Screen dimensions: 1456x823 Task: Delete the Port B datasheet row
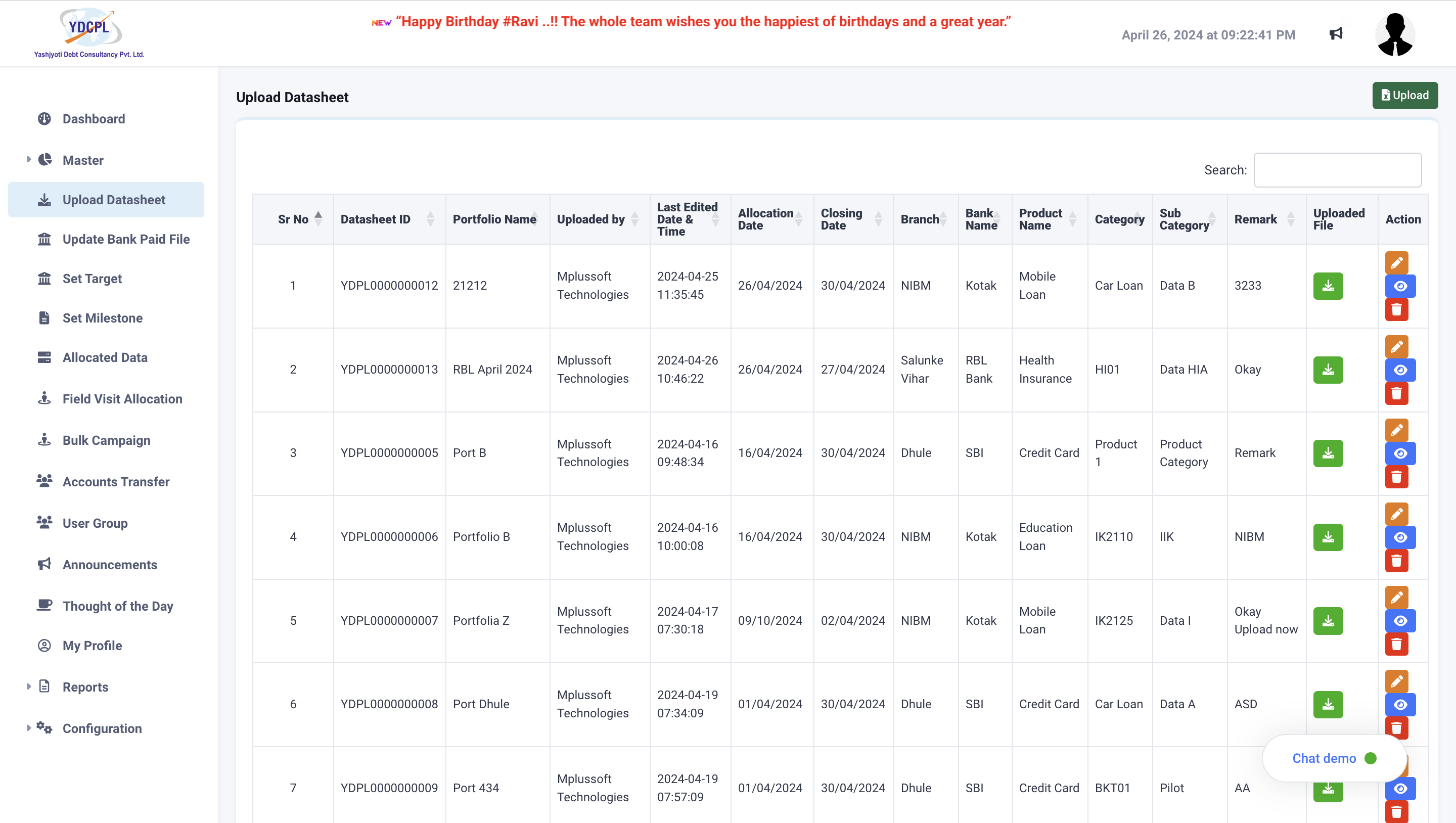(1396, 477)
